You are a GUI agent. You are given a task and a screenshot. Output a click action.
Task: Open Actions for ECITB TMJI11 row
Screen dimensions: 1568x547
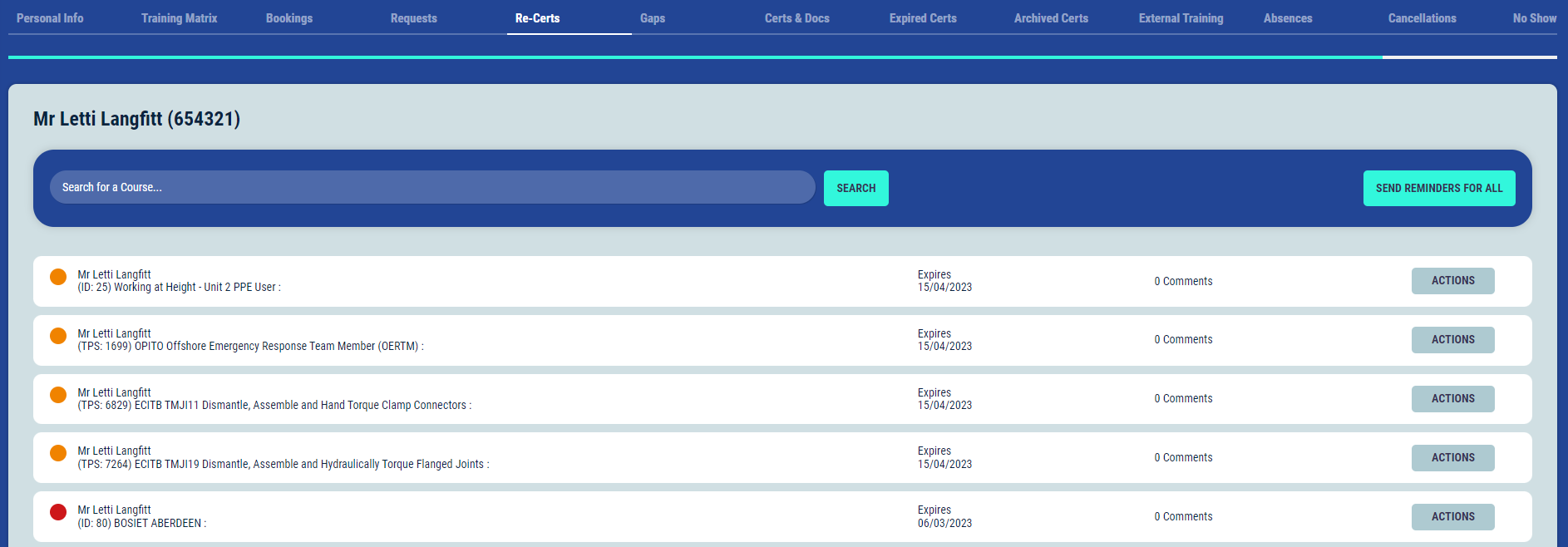1452,399
